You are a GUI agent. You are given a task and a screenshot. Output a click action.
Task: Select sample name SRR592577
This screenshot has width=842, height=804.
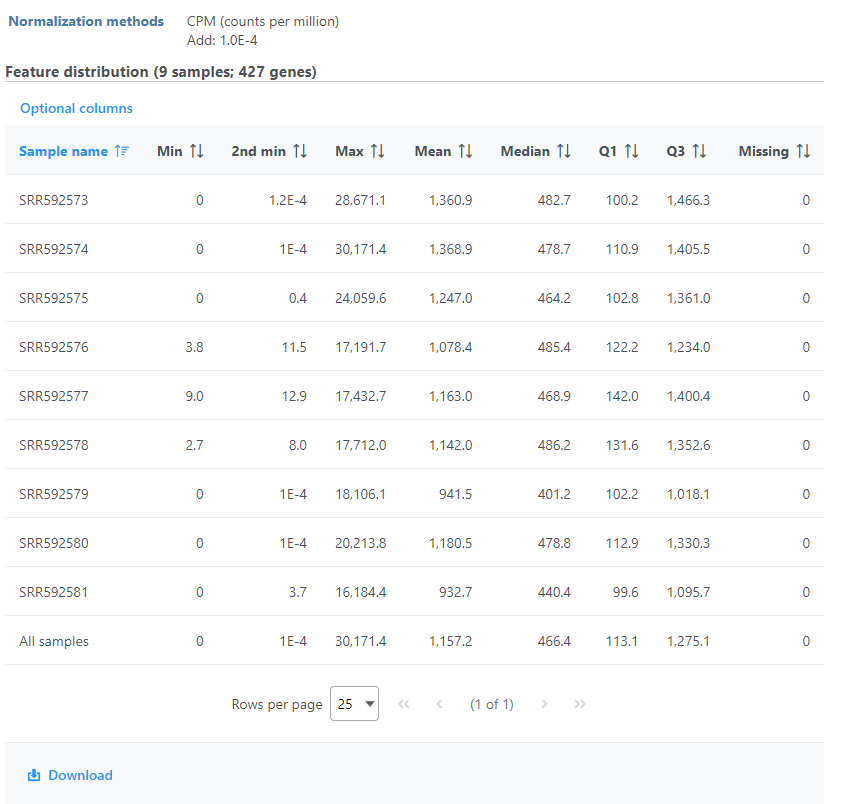click(x=54, y=396)
